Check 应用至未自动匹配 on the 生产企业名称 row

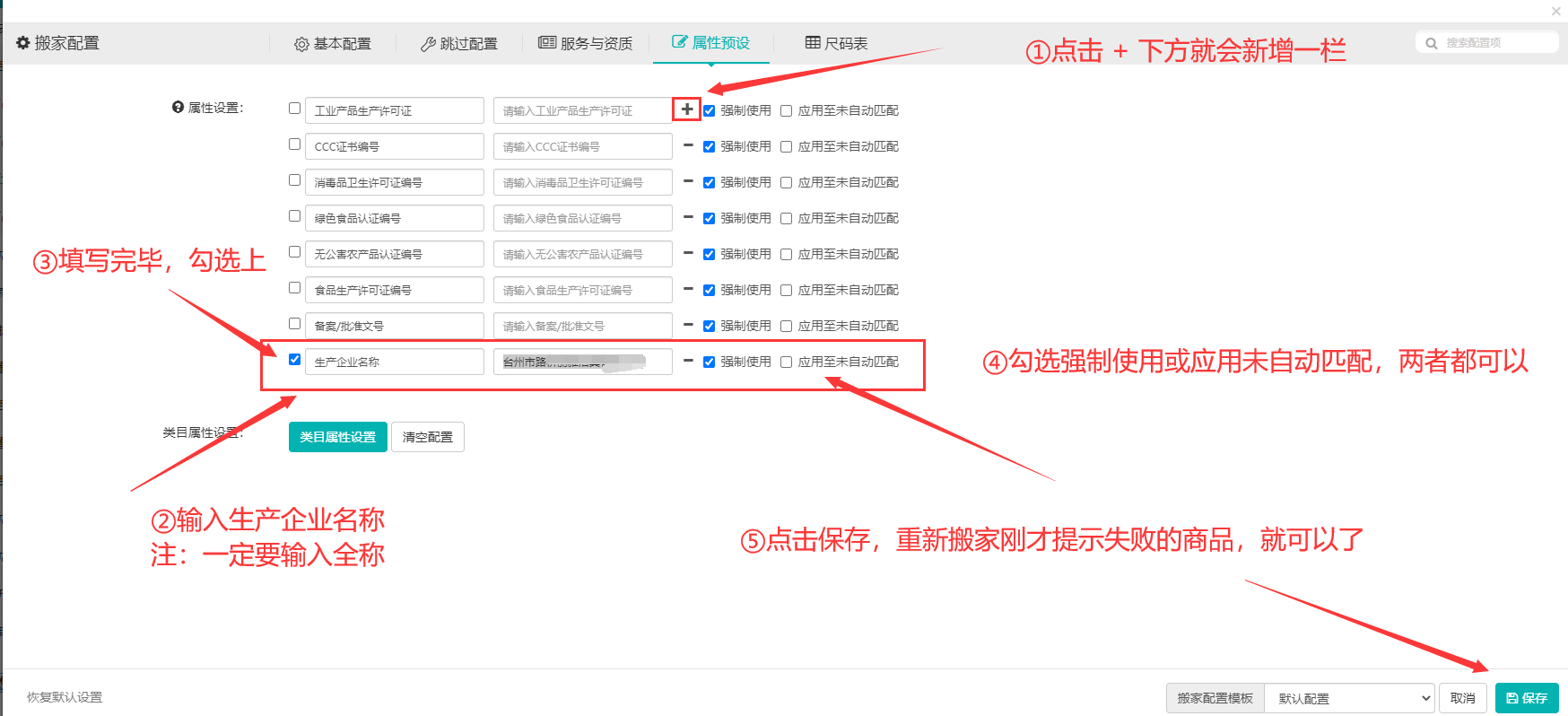point(787,362)
